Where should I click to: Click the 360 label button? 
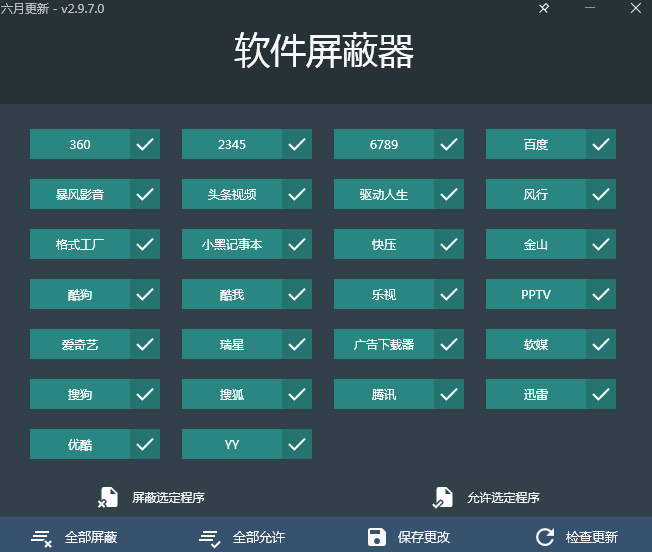click(x=80, y=144)
